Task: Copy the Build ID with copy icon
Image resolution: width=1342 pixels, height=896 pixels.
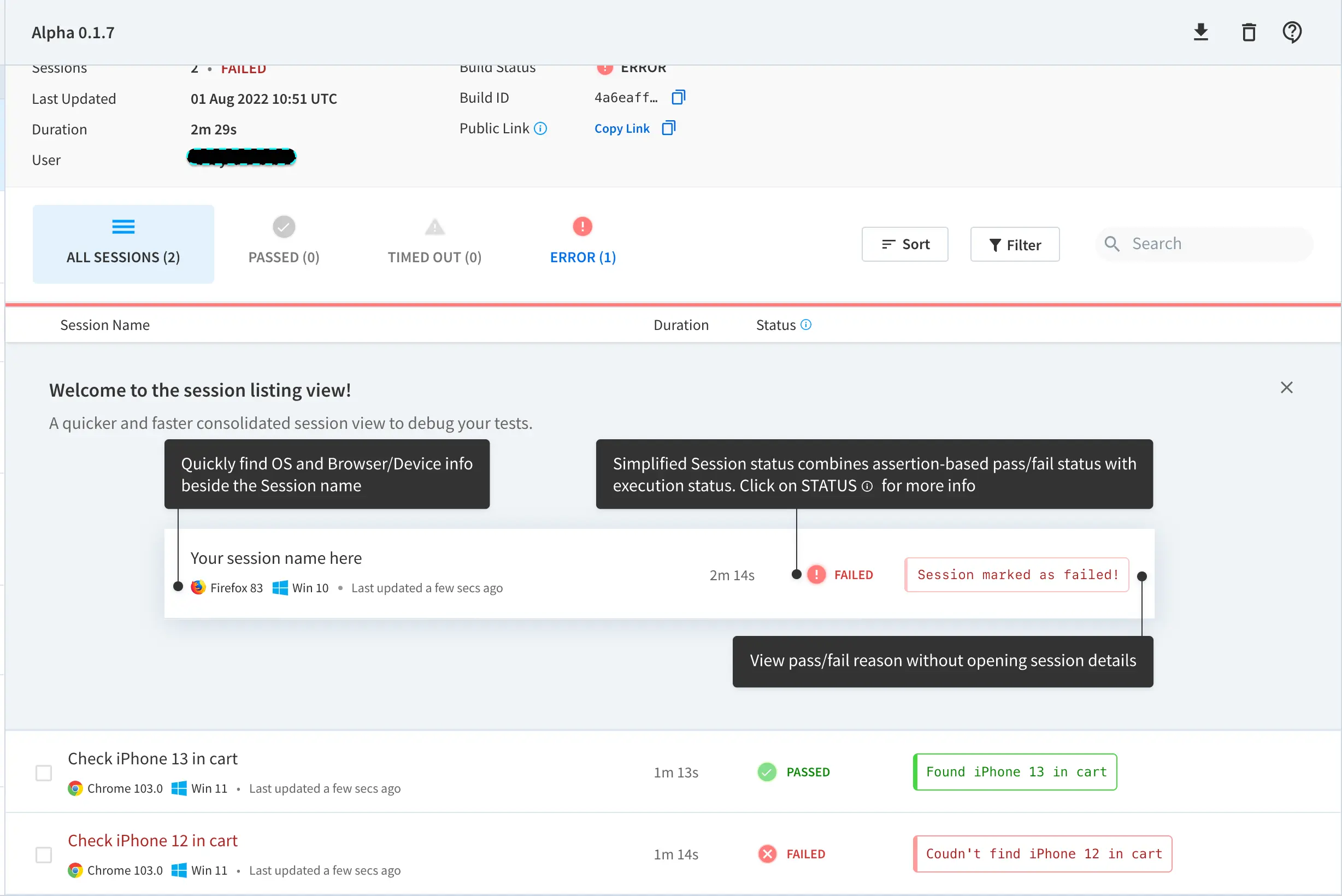Action: tap(679, 97)
